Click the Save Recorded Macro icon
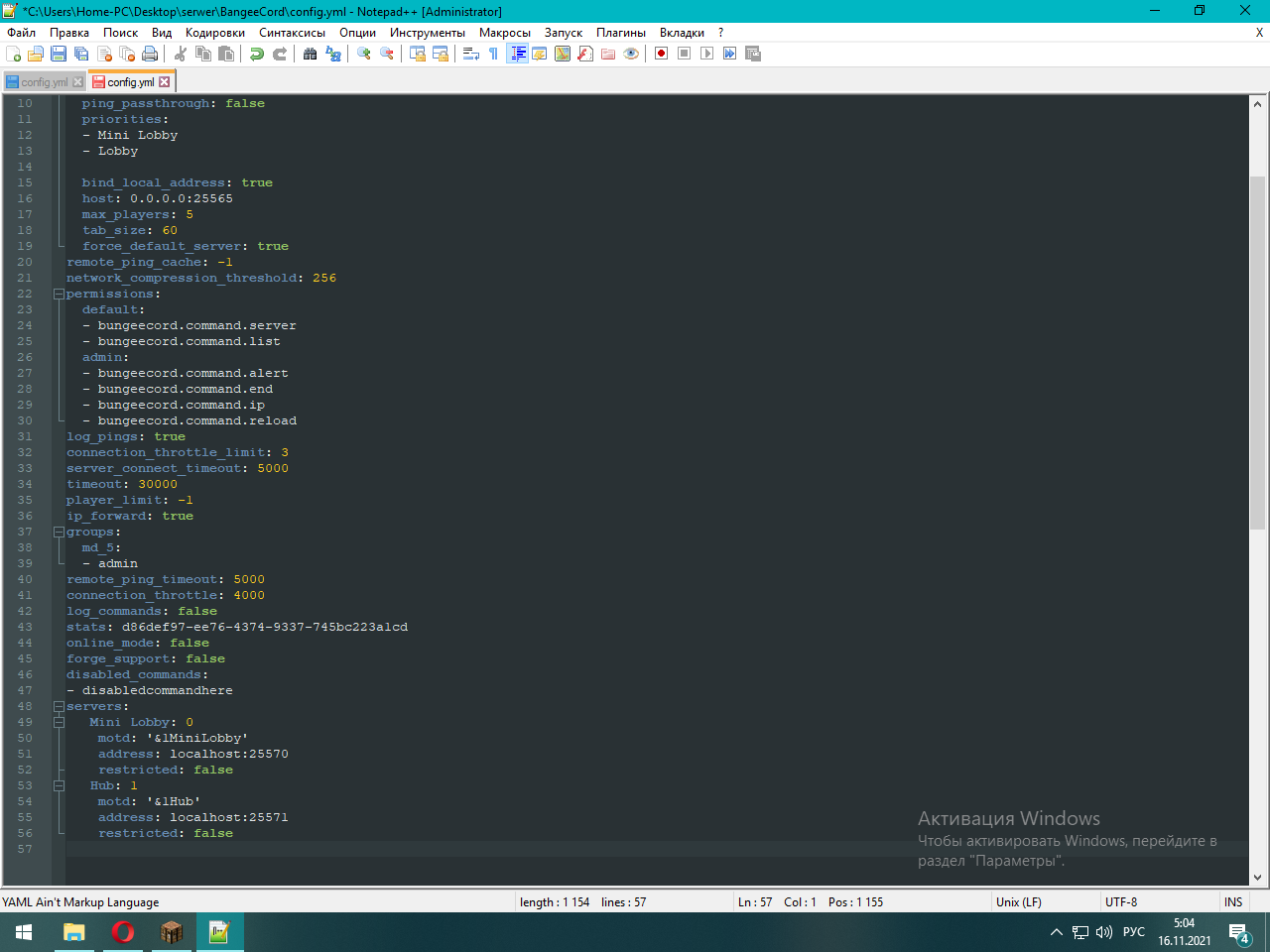This screenshot has width=1270, height=952. pos(753,54)
